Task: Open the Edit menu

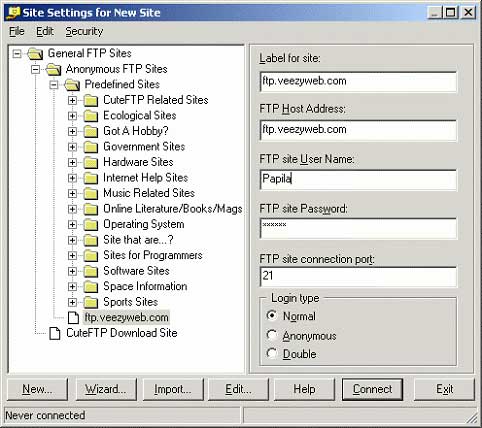Action: pos(45,31)
